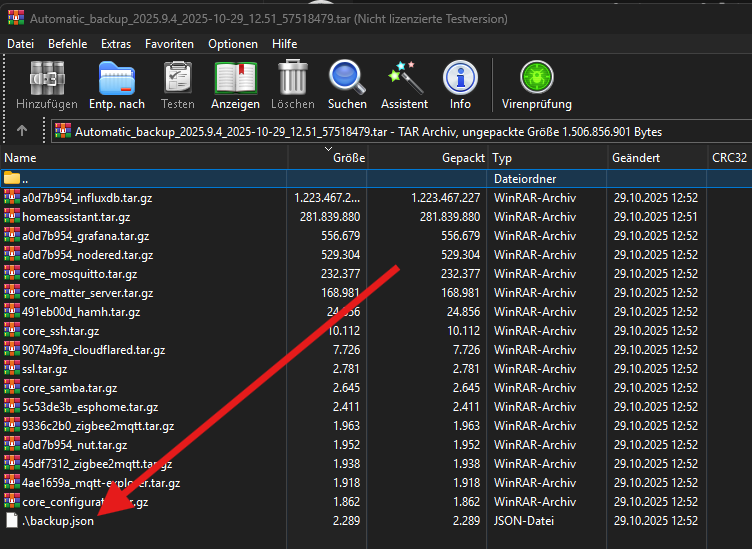
Task: Open the Optionen menu
Action: pyautogui.click(x=233, y=44)
